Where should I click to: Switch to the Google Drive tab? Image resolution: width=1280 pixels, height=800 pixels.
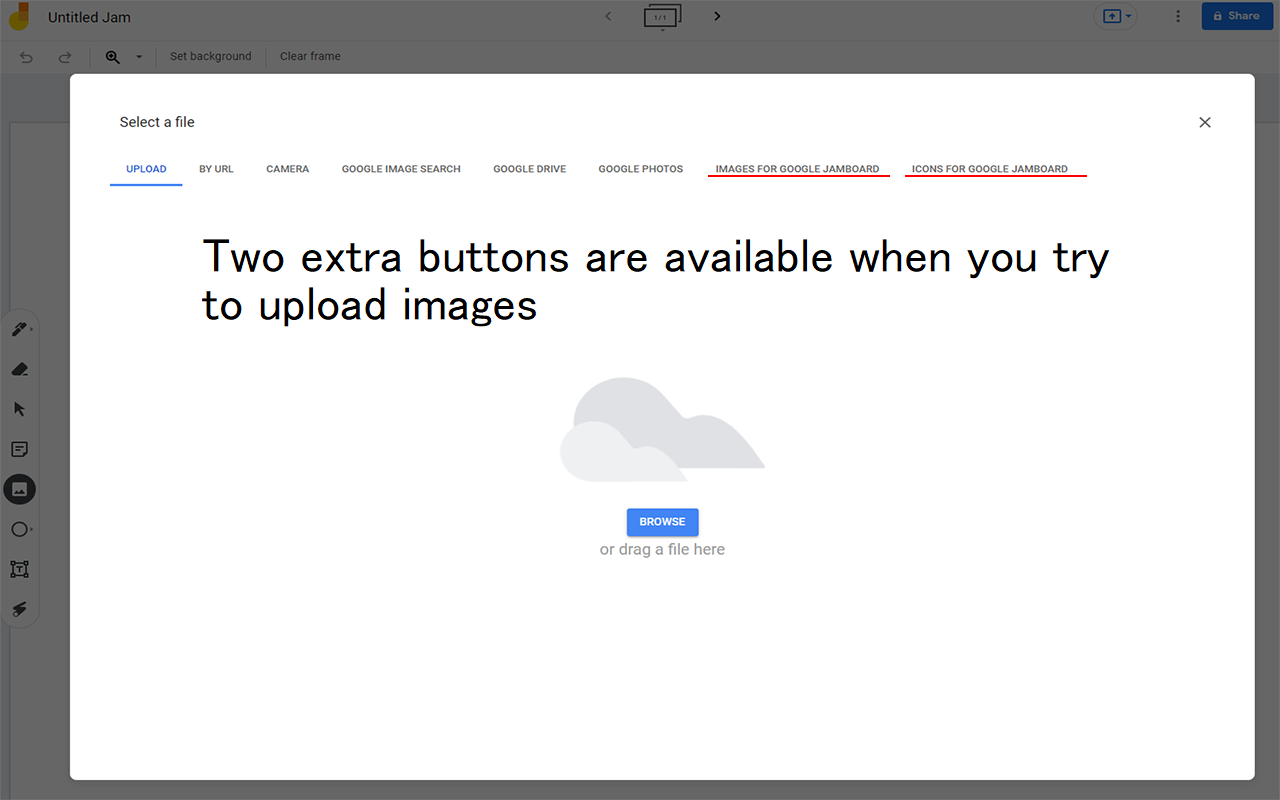529,168
